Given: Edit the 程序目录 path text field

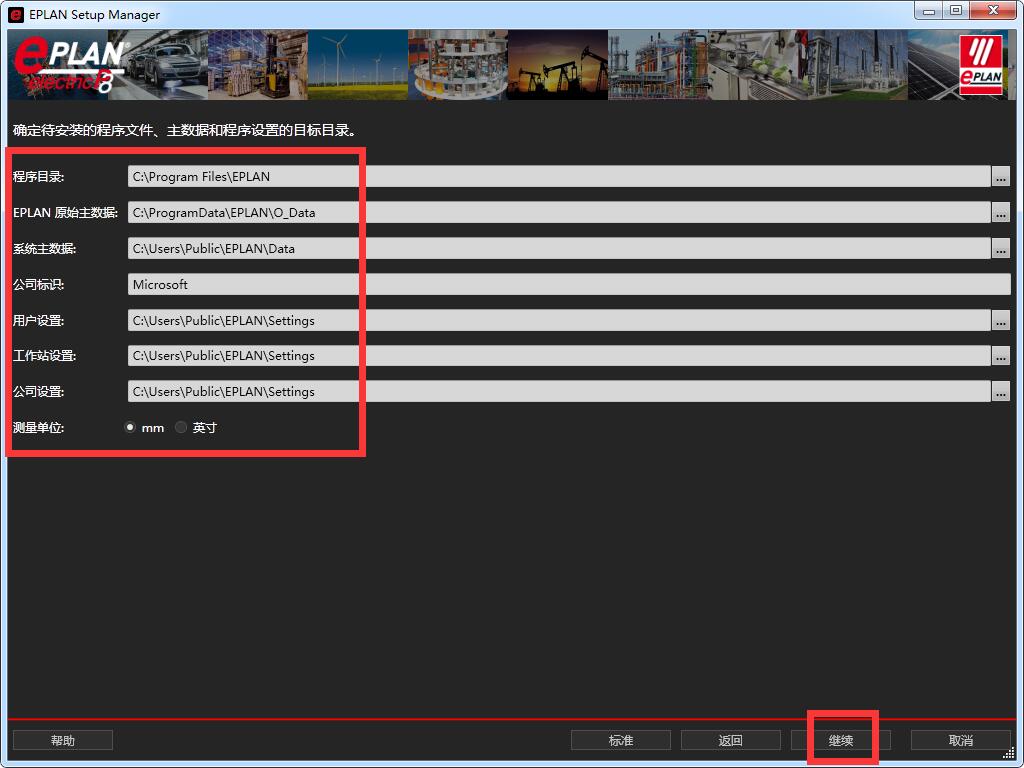Looking at the screenshot, I should tap(558, 177).
